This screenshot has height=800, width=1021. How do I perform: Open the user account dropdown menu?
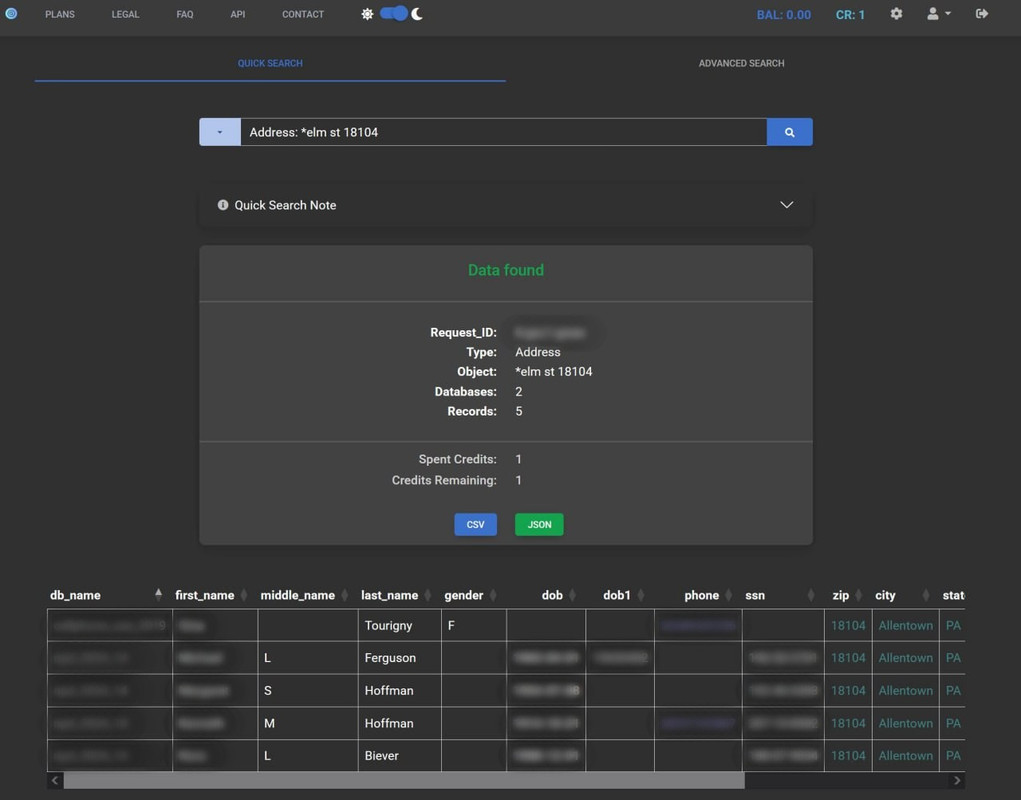(938, 14)
